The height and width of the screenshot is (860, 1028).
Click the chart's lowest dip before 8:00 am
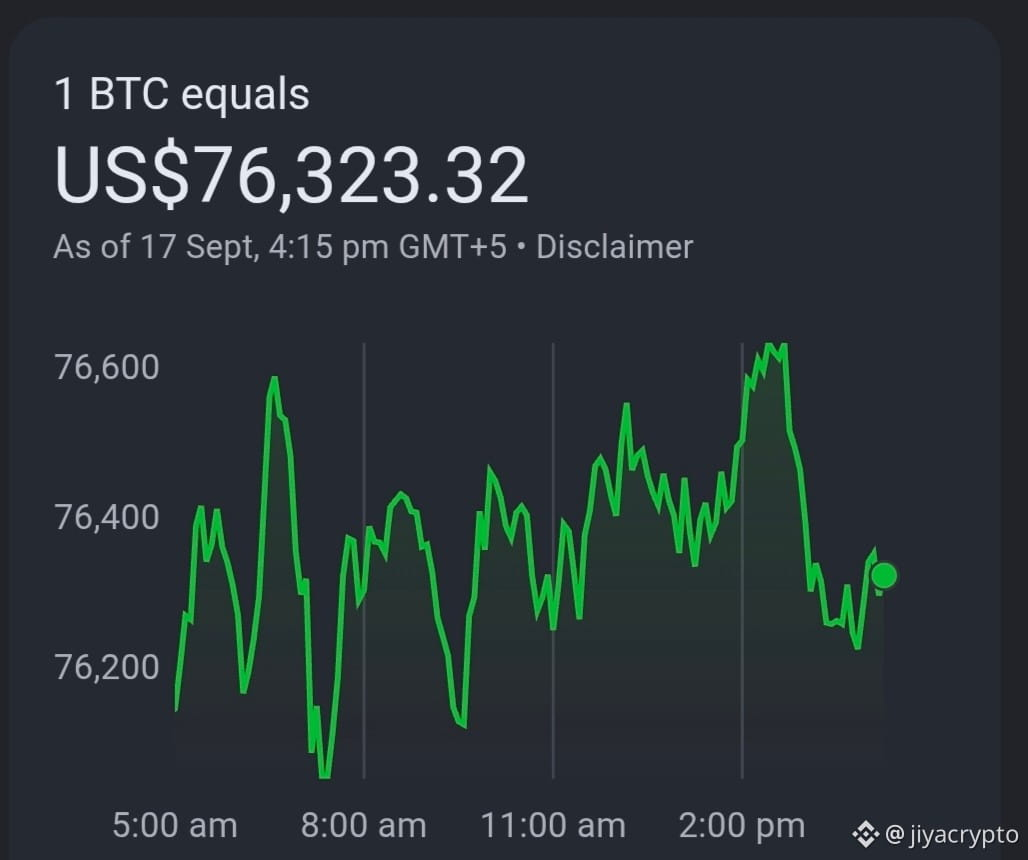pyautogui.click(x=324, y=775)
